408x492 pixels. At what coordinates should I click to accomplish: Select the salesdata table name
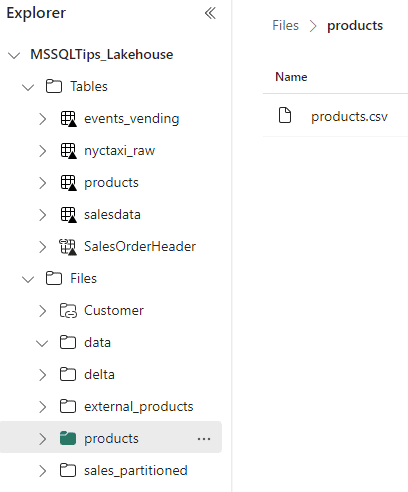112,215
